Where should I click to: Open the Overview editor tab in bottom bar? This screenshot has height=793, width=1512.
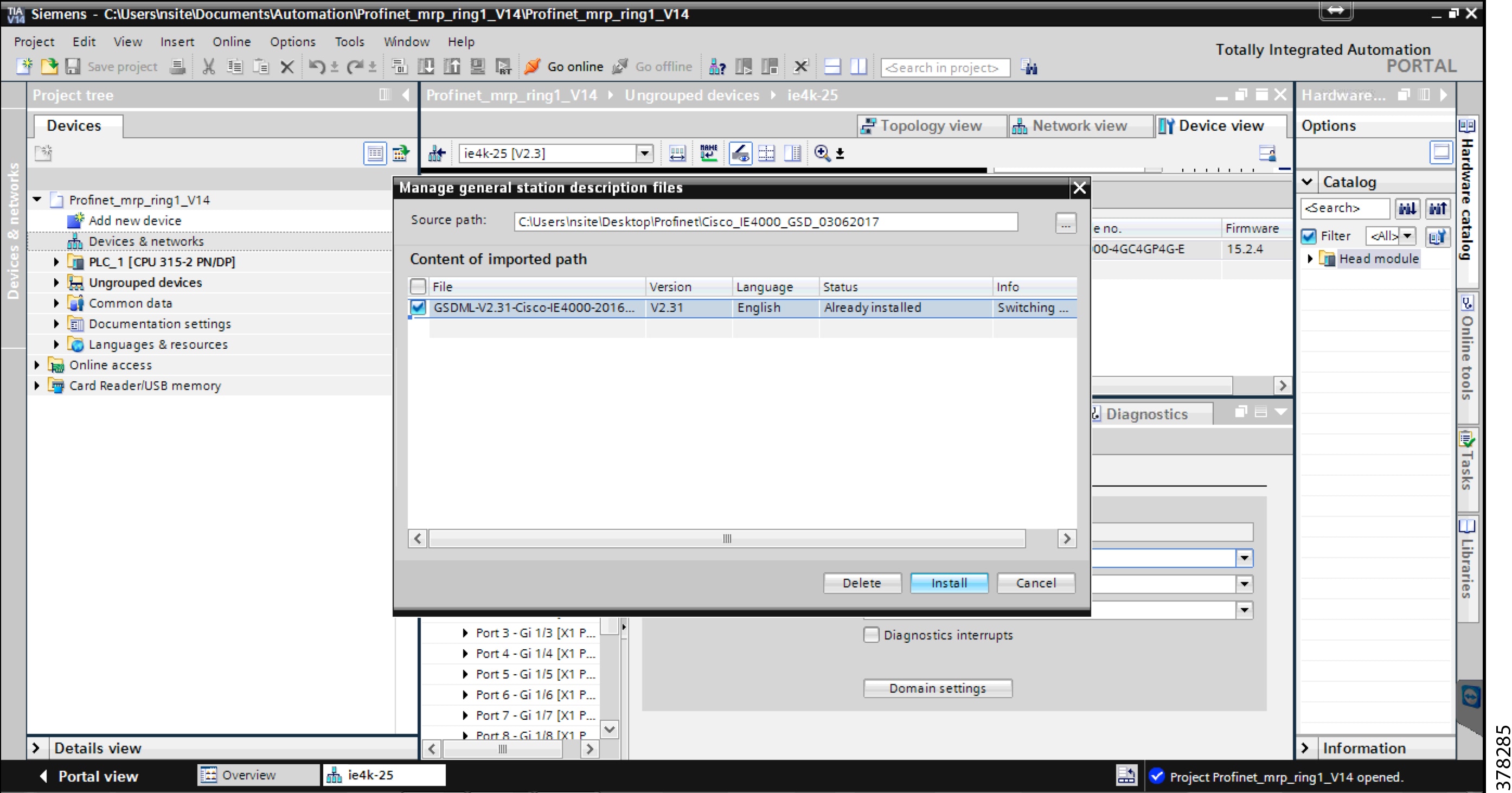tap(258, 775)
